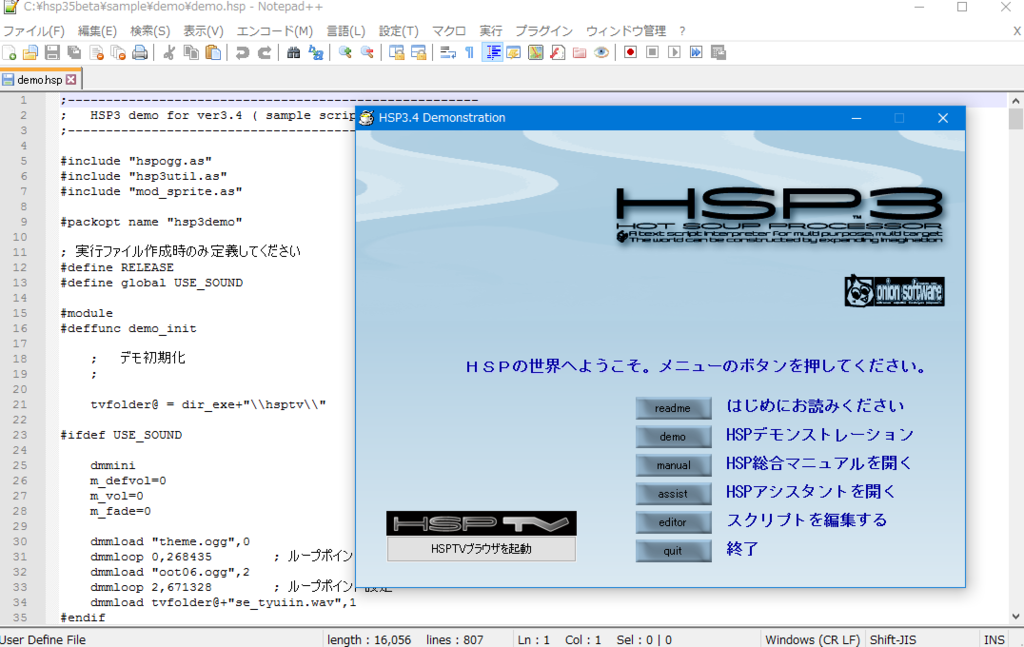This screenshot has height=647, width=1024.
Task: Select the demo.hsp document tab
Action: coord(39,80)
